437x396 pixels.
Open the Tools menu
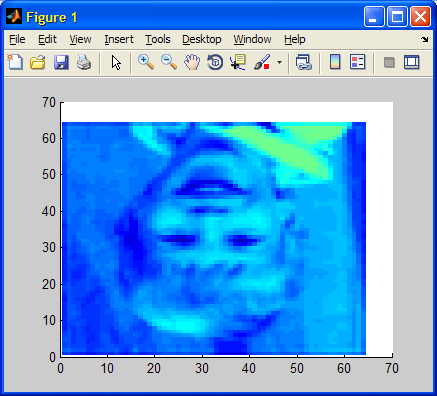(x=158, y=39)
